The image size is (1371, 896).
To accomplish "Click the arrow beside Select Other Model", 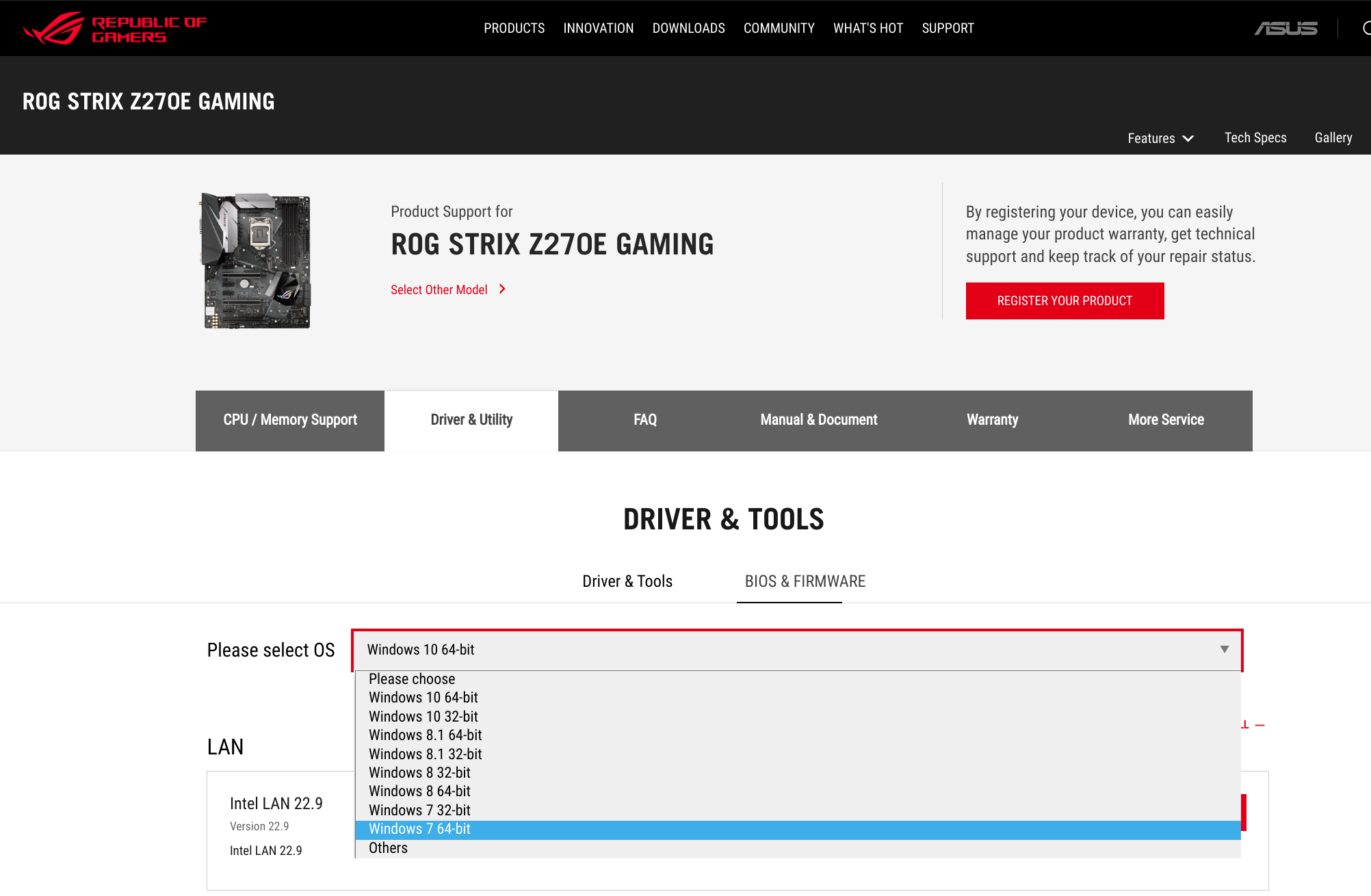I will click(502, 289).
